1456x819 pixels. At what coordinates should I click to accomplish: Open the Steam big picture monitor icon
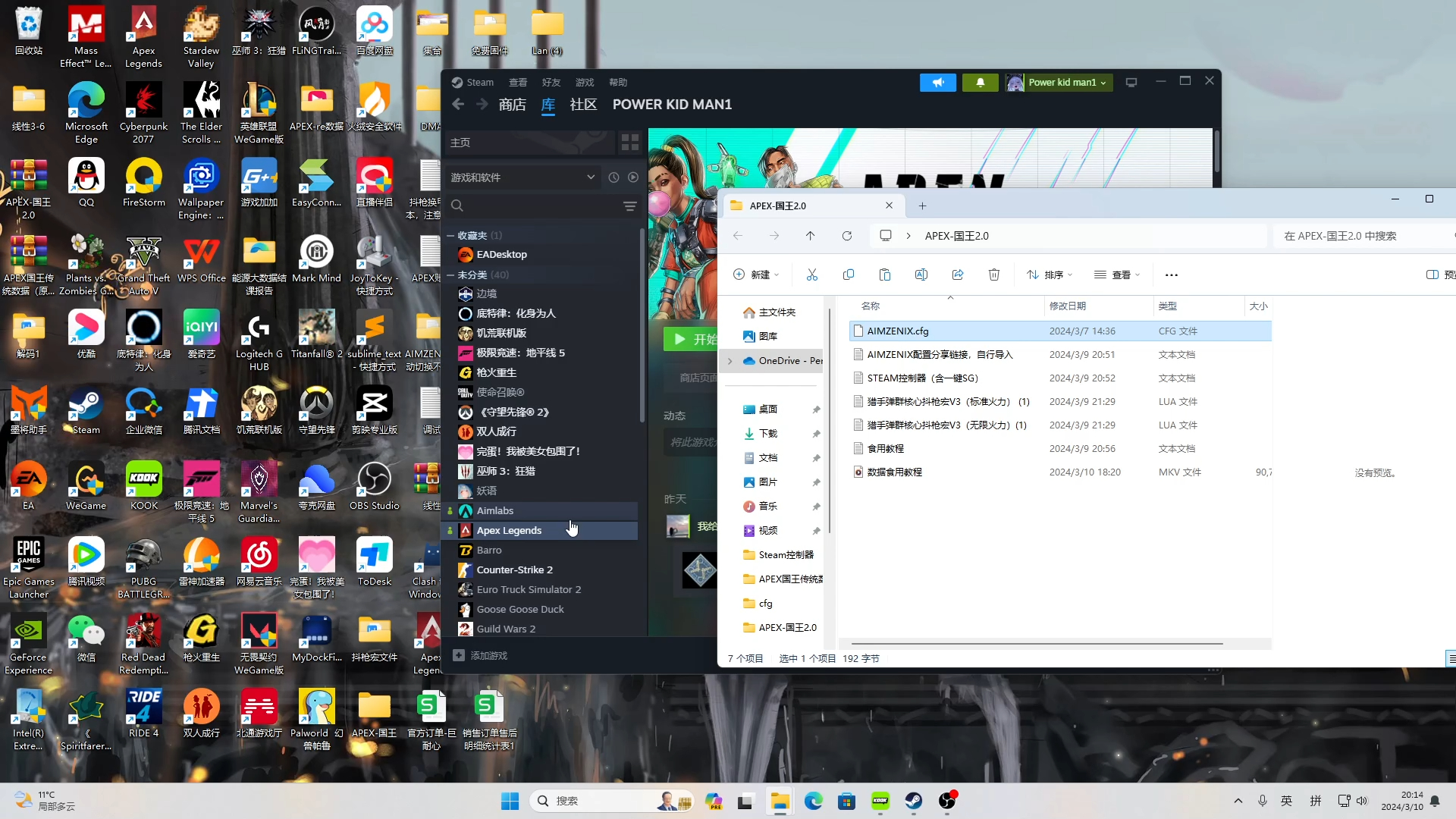(1131, 83)
